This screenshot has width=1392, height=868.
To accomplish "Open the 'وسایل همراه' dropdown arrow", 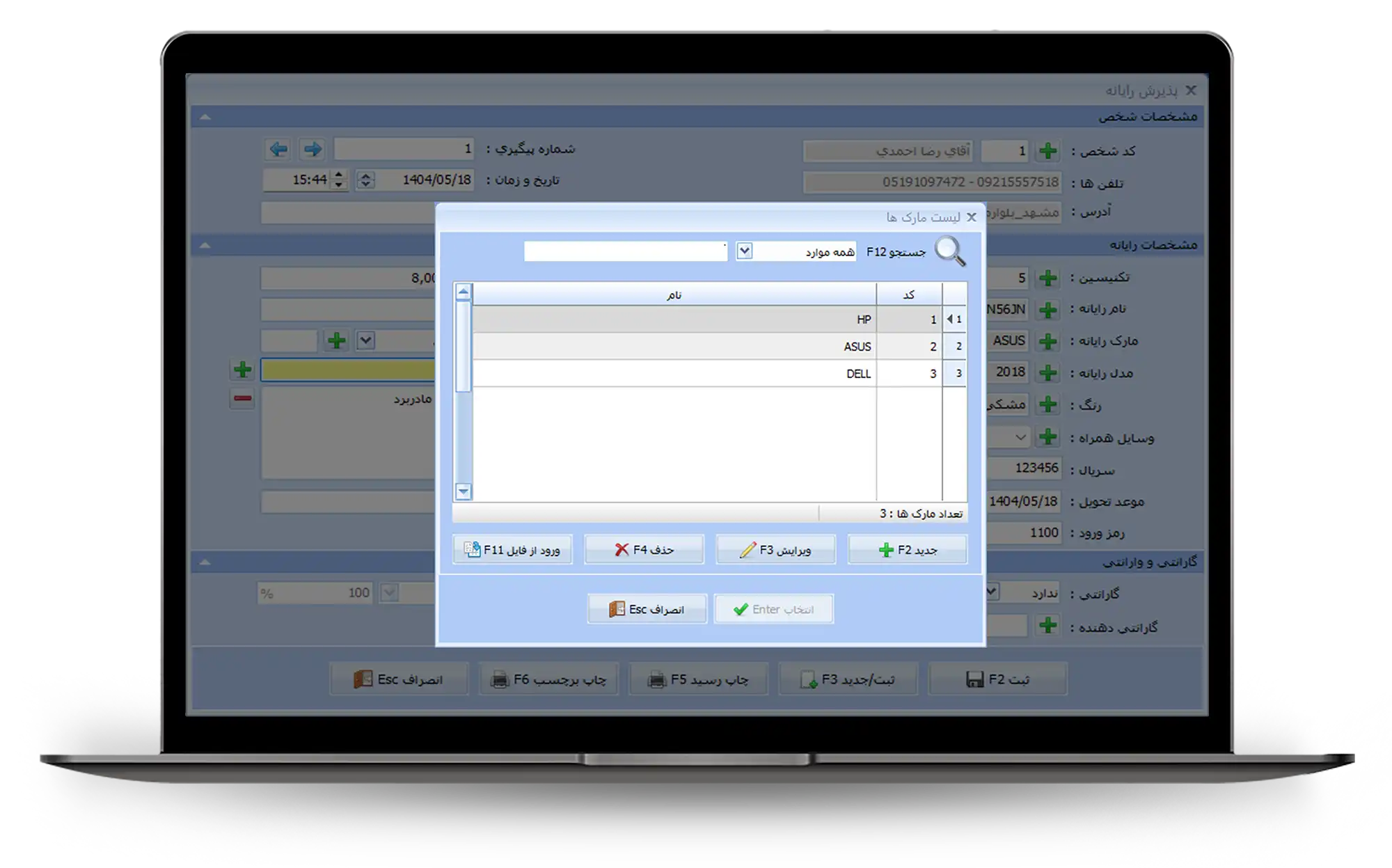I will 1020,437.
